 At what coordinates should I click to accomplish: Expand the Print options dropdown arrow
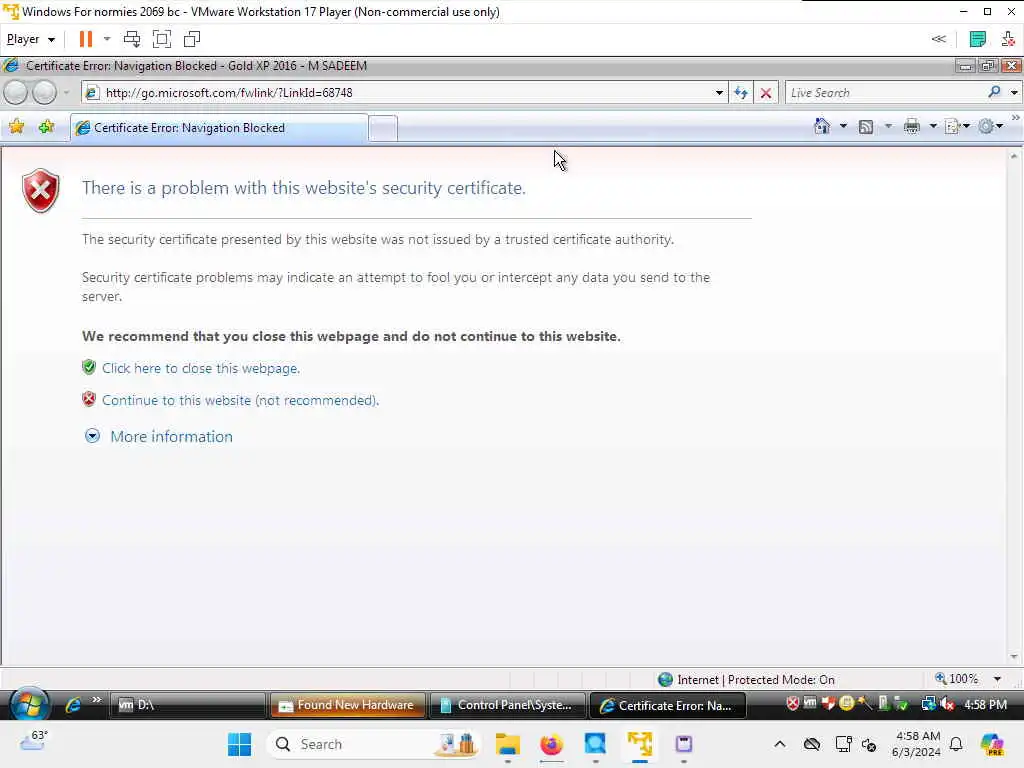click(x=933, y=127)
